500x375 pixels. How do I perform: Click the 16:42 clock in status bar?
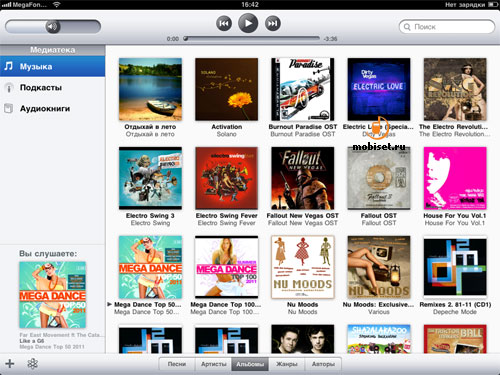250,4
